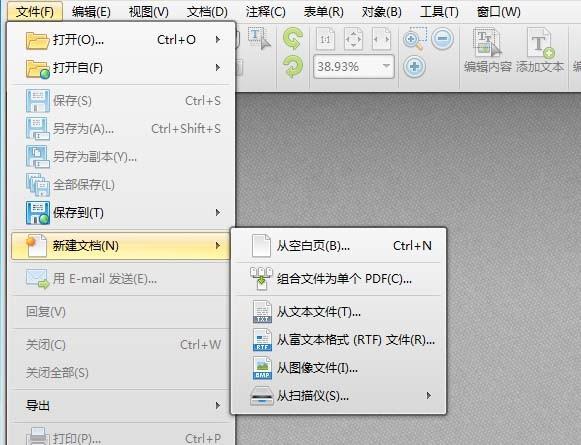Expand the 打开(O) submenu arrow
The width and height of the screenshot is (581, 445).
[x=218, y=39]
